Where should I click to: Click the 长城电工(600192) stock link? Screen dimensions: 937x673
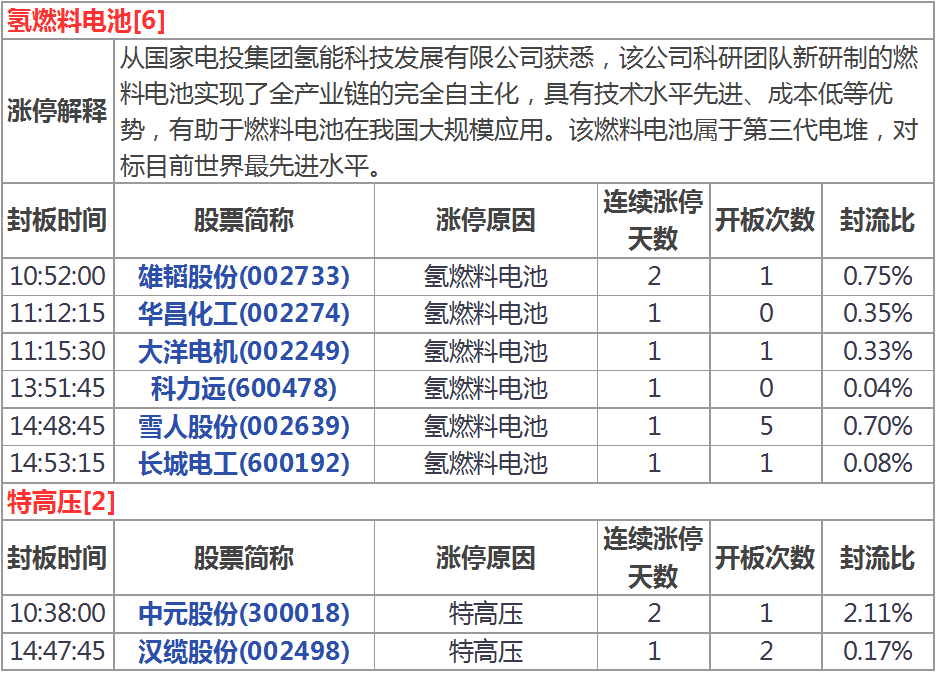click(244, 463)
